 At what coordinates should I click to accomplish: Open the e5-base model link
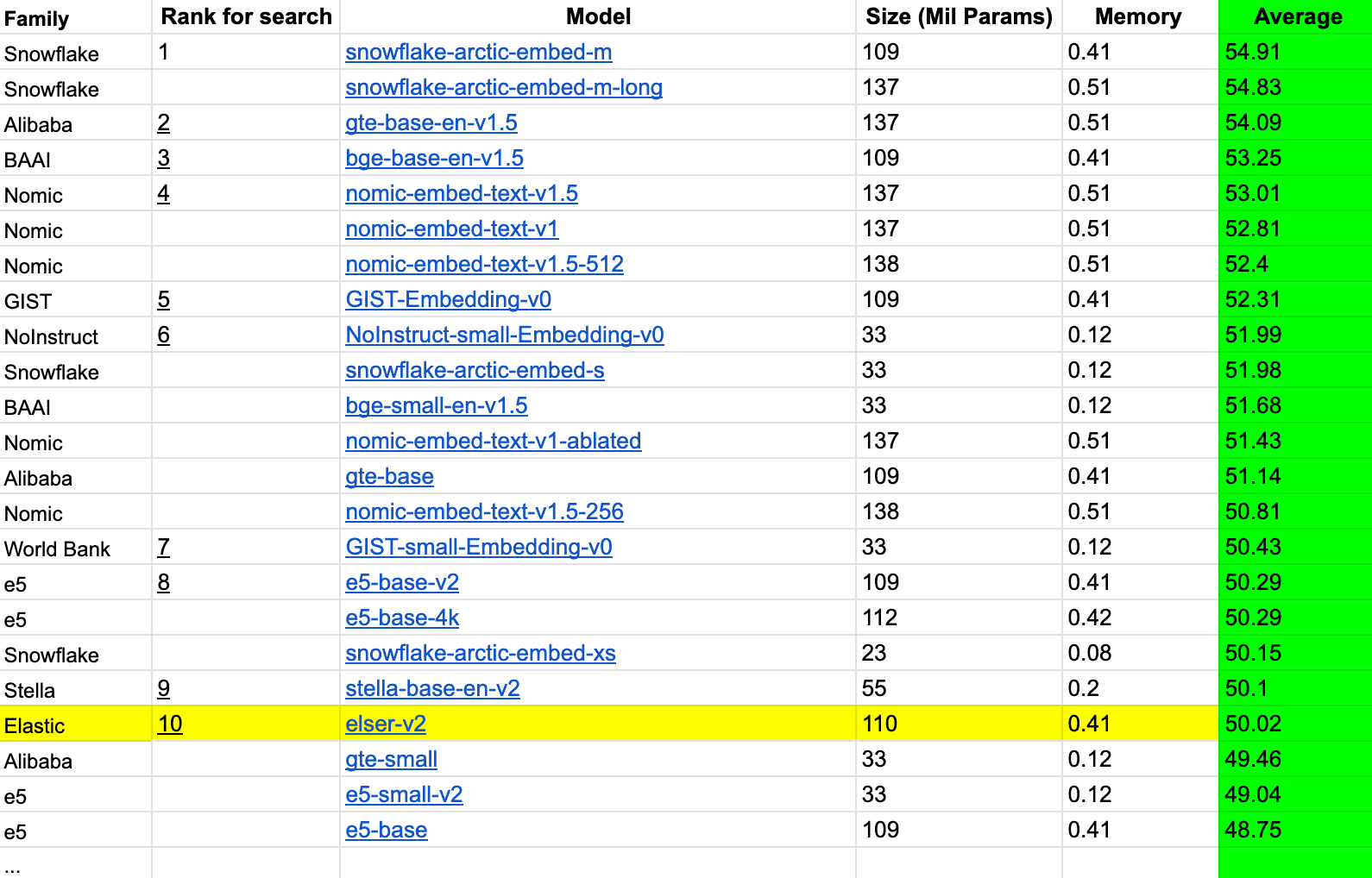(387, 831)
